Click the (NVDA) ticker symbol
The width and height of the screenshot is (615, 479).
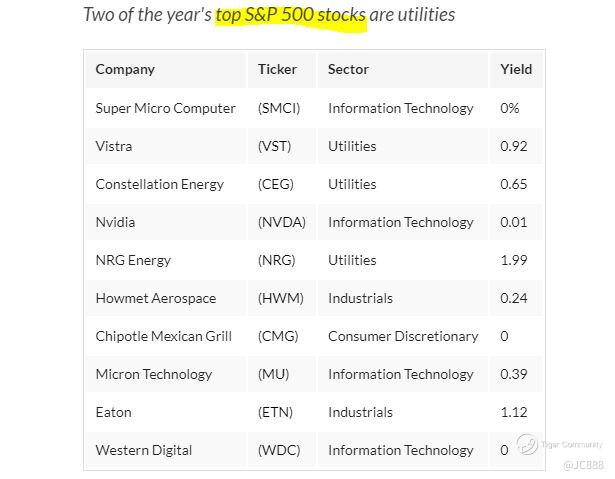click(x=281, y=222)
